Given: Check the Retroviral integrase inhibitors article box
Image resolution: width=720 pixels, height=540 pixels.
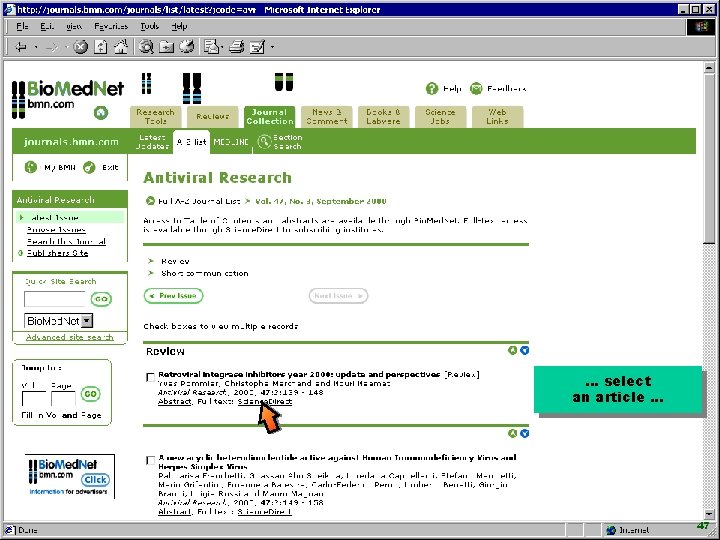Looking at the screenshot, I should (150, 377).
